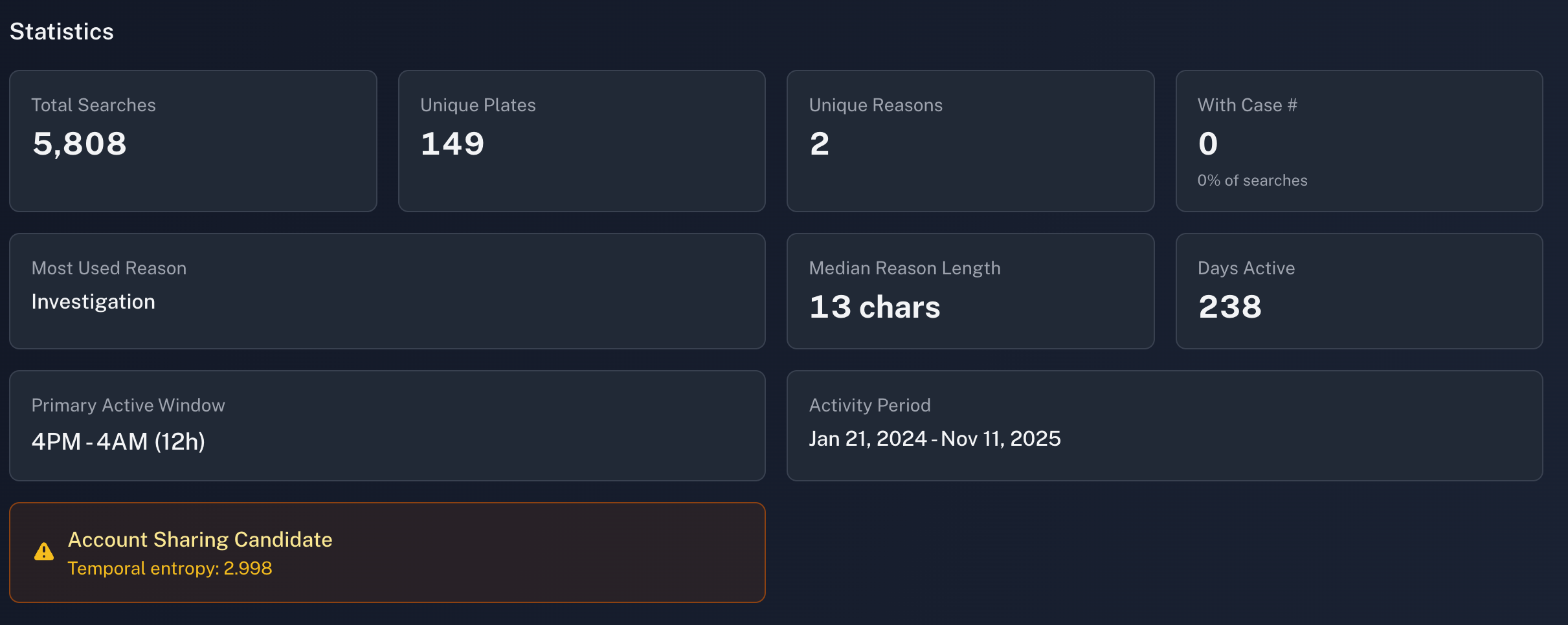Click the Statistics section heading

[62, 32]
